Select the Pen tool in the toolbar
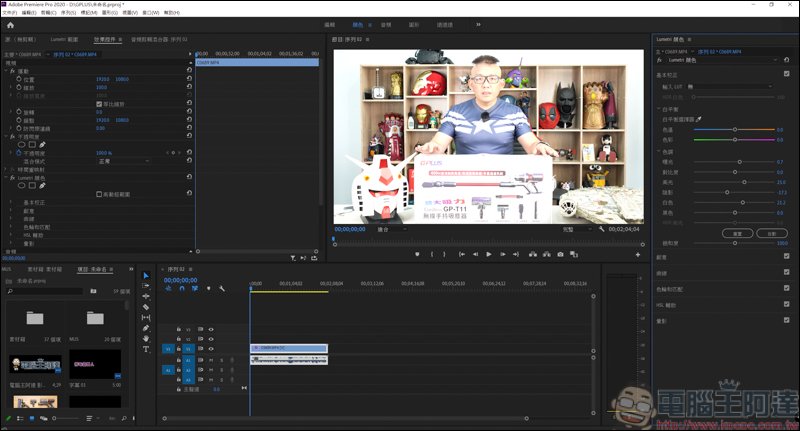The image size is (800, 431). click(146, 328)
